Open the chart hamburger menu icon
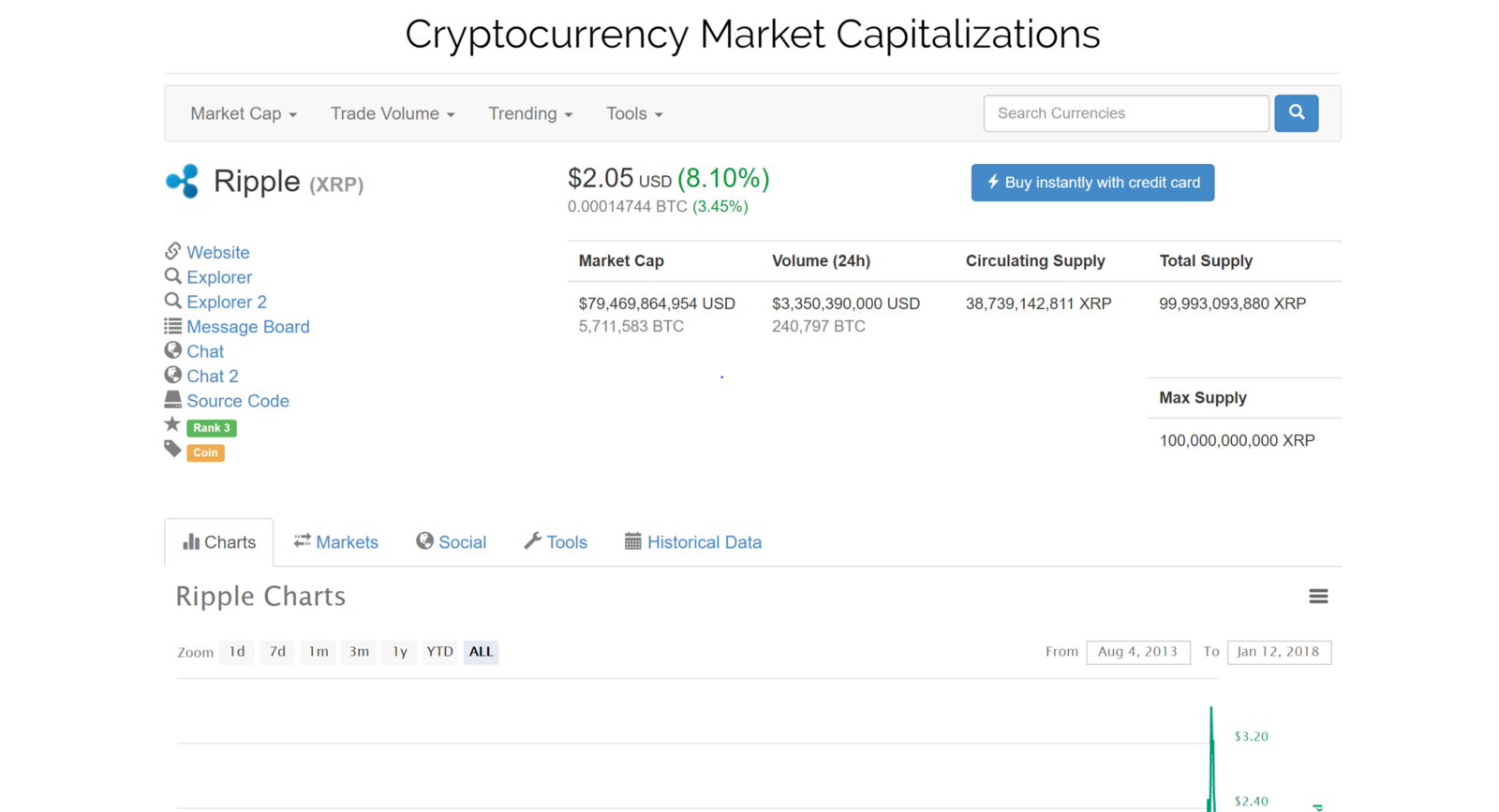 [x=1318, y=597]
